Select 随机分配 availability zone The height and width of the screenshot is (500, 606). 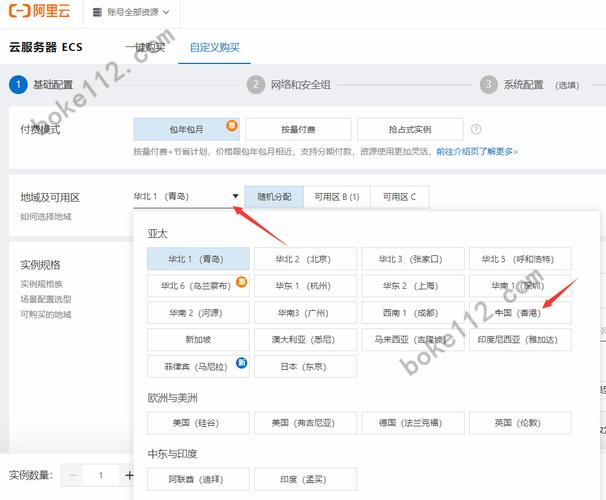coord(274,197)
